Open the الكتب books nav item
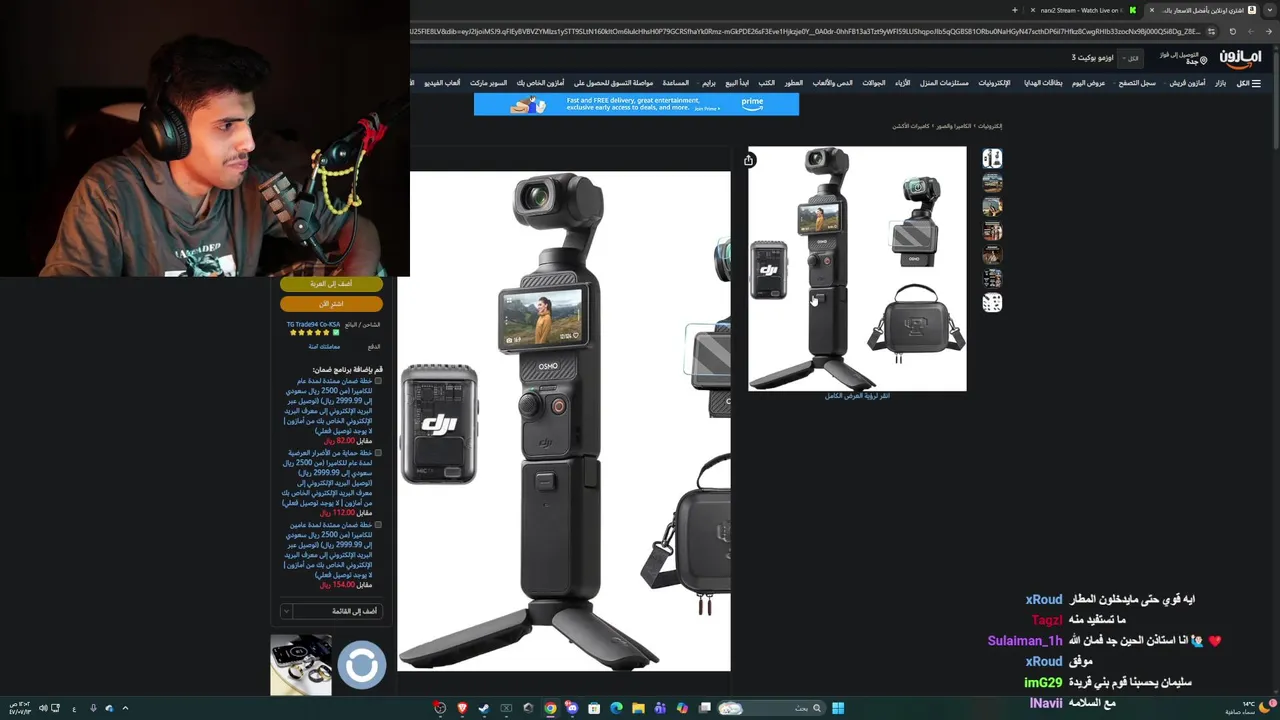This screenshot has height=720, width=1280. click(x=766, y=83)
